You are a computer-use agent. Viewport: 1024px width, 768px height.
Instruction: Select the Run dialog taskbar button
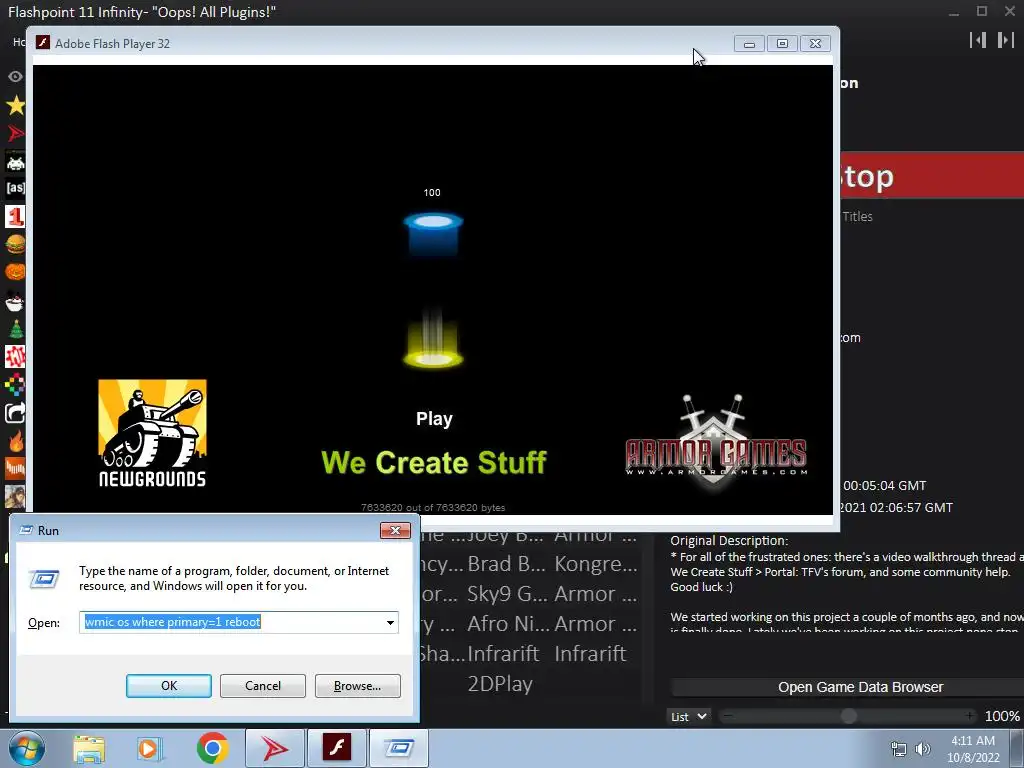pyautogui.click(x=399, y=748)
